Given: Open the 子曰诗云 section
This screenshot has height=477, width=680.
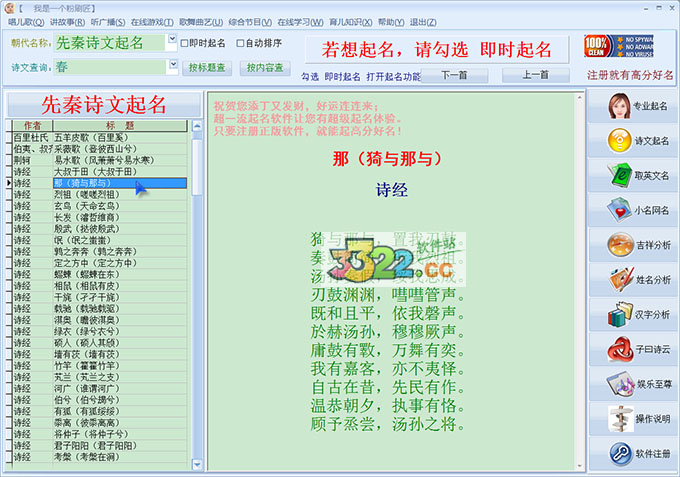Looking at the screenshot, I should coord(633,350).
